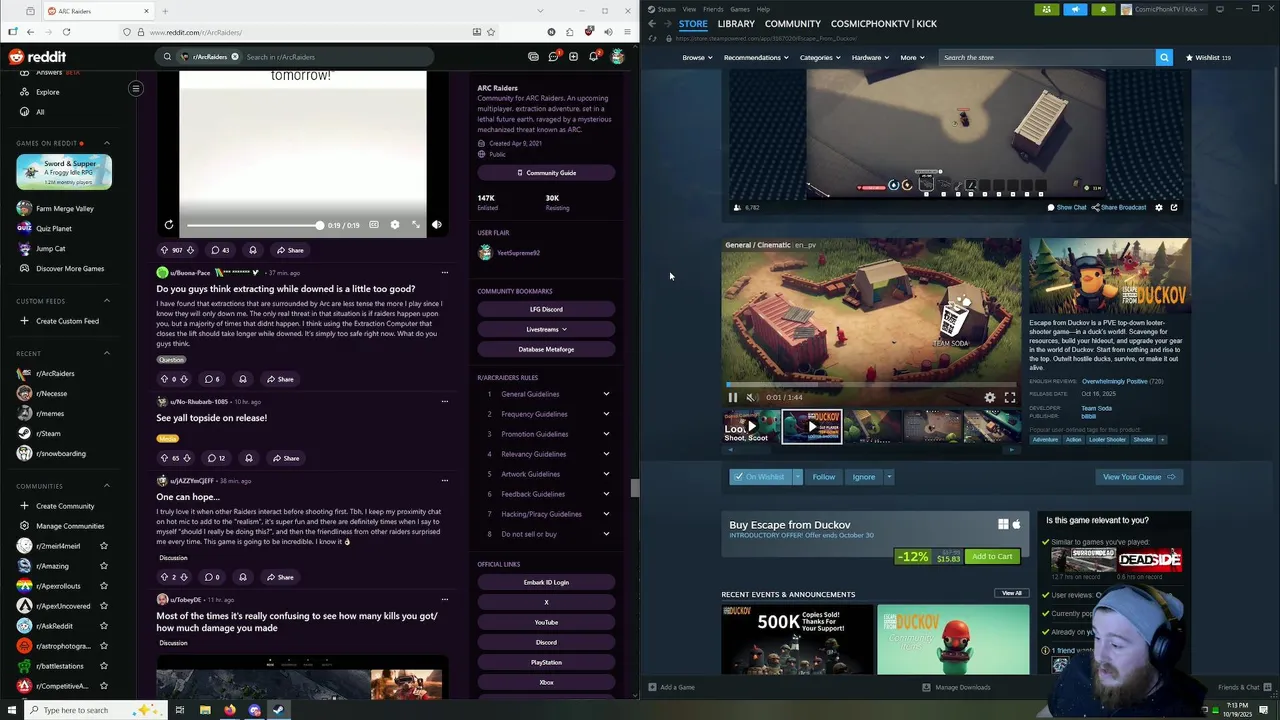This screenshot has height=720, width=1280.
Task: Go back in Steam client navigation
Action: [x=652, y=23]
